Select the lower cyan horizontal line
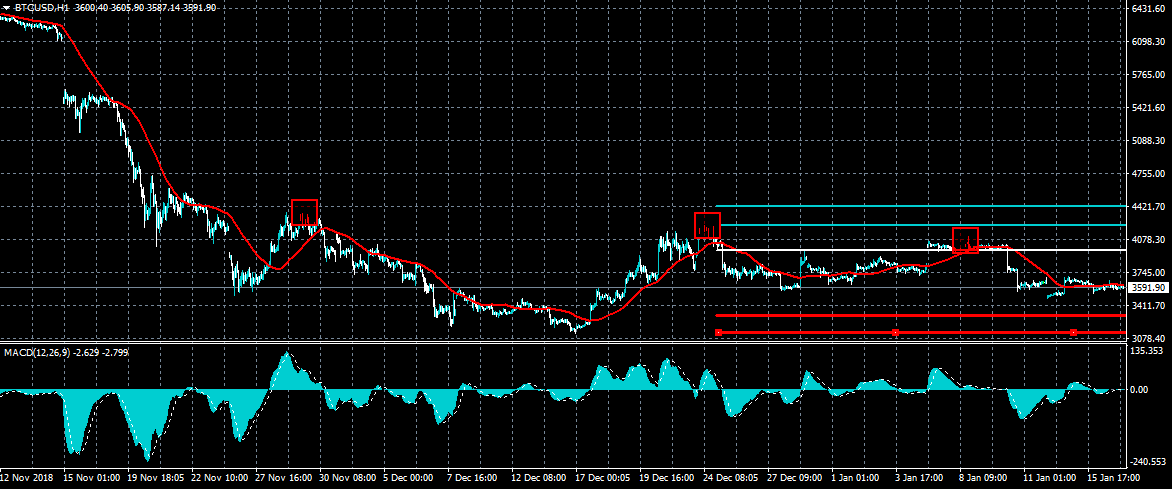Screen dimensions: 1172x489 point(922,224)
